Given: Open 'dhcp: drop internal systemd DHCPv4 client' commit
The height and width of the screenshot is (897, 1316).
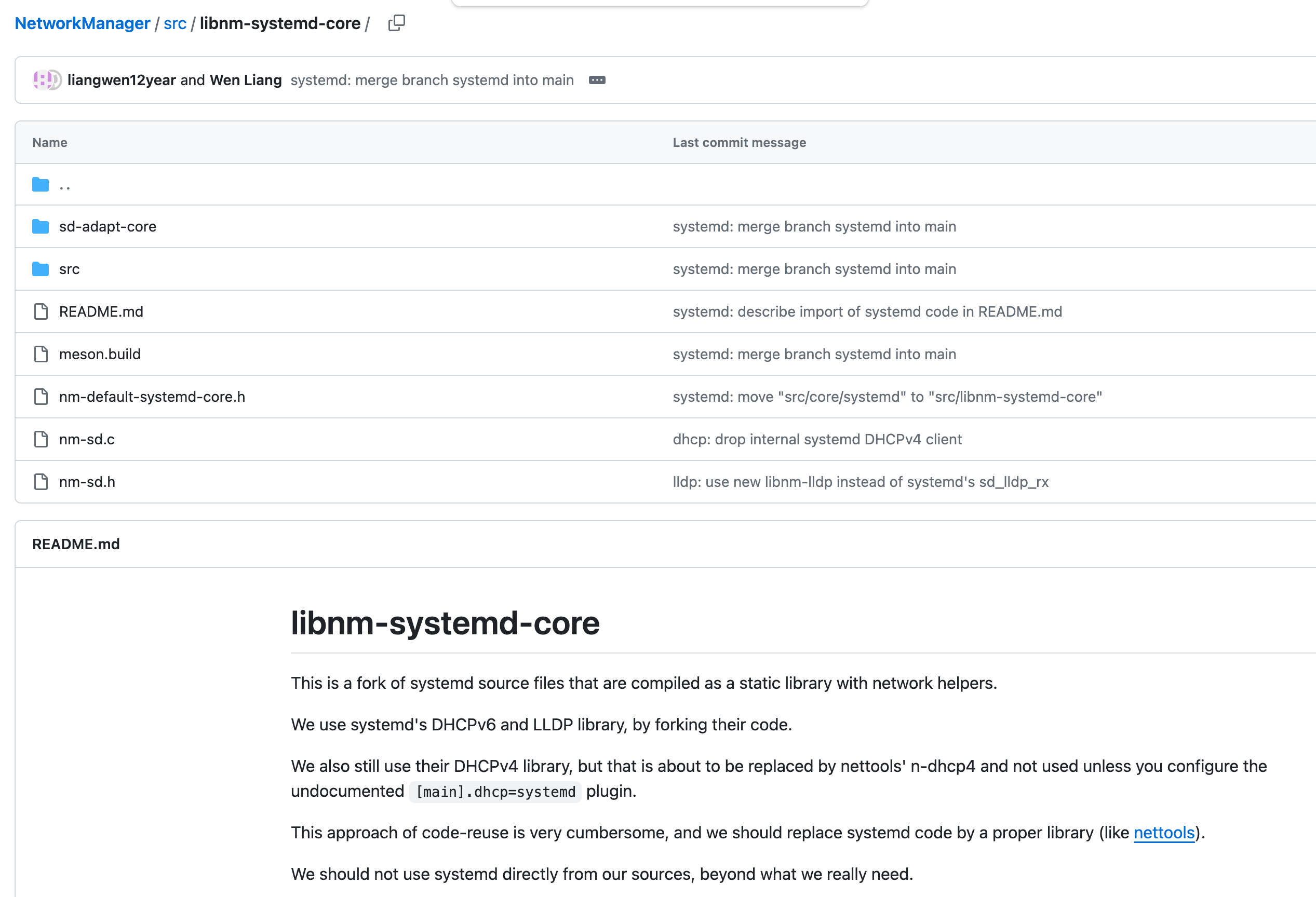Looking at the screenshot, I should coord(817,439).
